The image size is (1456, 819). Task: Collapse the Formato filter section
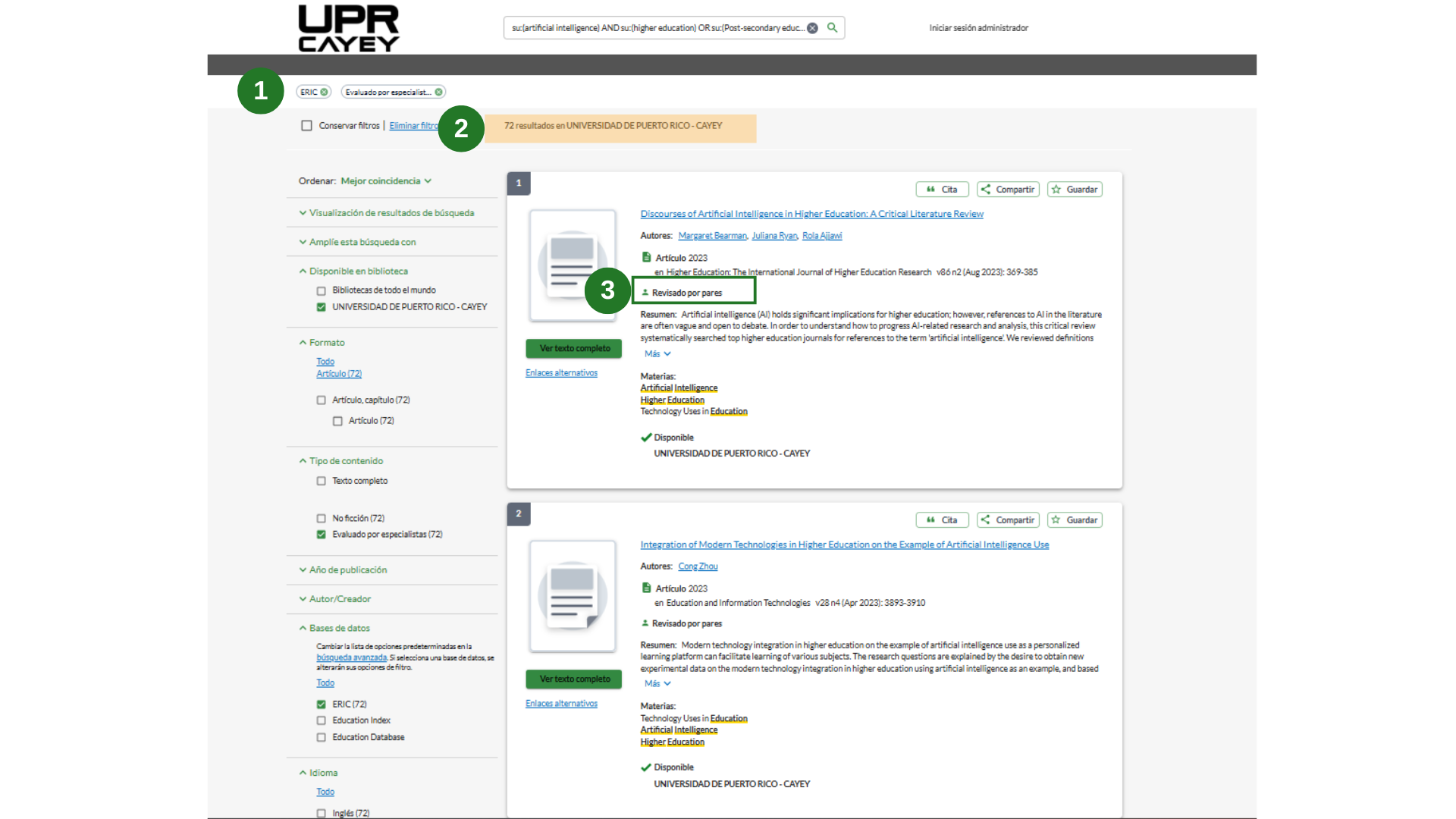tap(326, 343)
